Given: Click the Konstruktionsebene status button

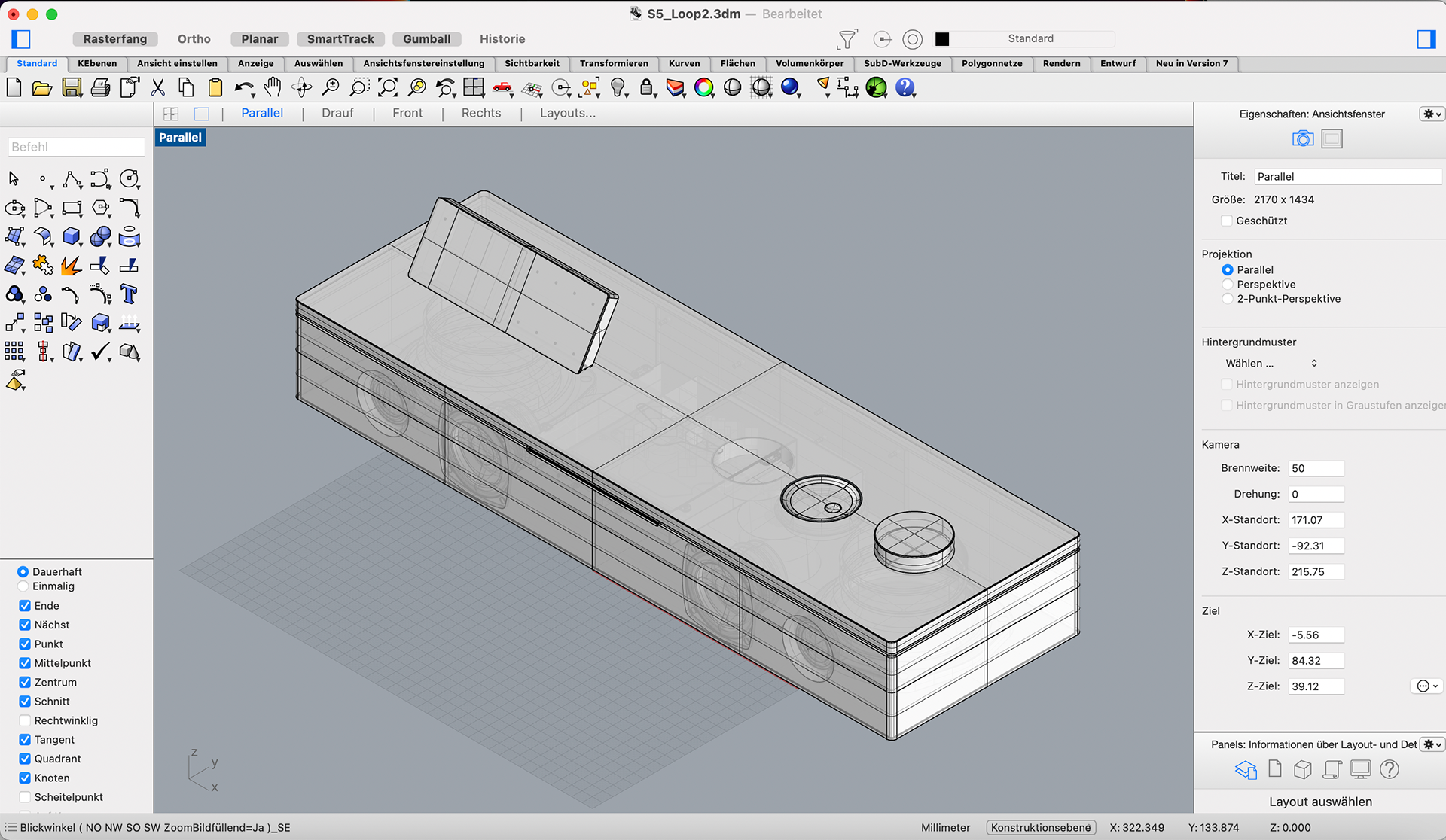Looking at the screenshot, I should (x=1040, y=827).
